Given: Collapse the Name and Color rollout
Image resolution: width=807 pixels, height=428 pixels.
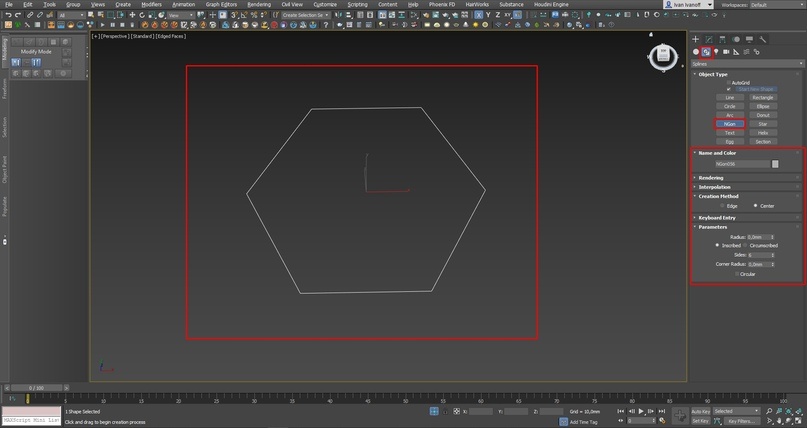Looking at the screenshot, I should [717, 153].
